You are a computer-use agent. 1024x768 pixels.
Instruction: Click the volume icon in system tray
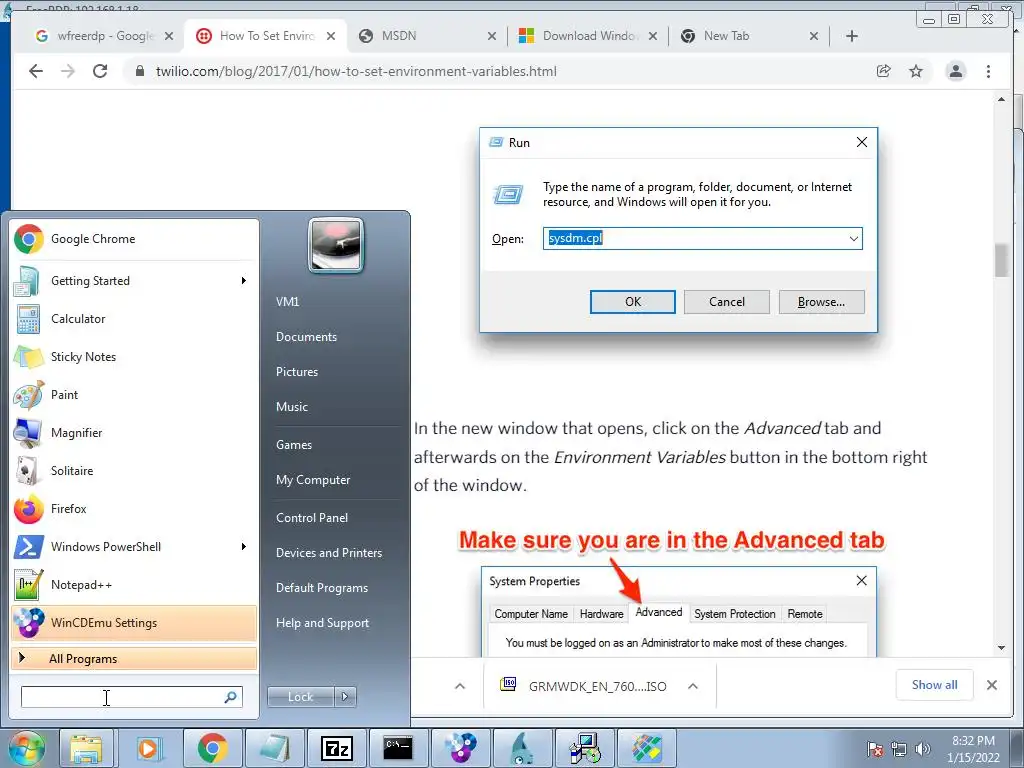tap(923, 749)
